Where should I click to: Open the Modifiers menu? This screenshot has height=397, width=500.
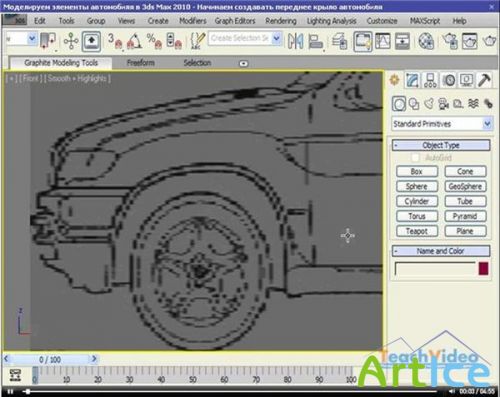point(193,21)
